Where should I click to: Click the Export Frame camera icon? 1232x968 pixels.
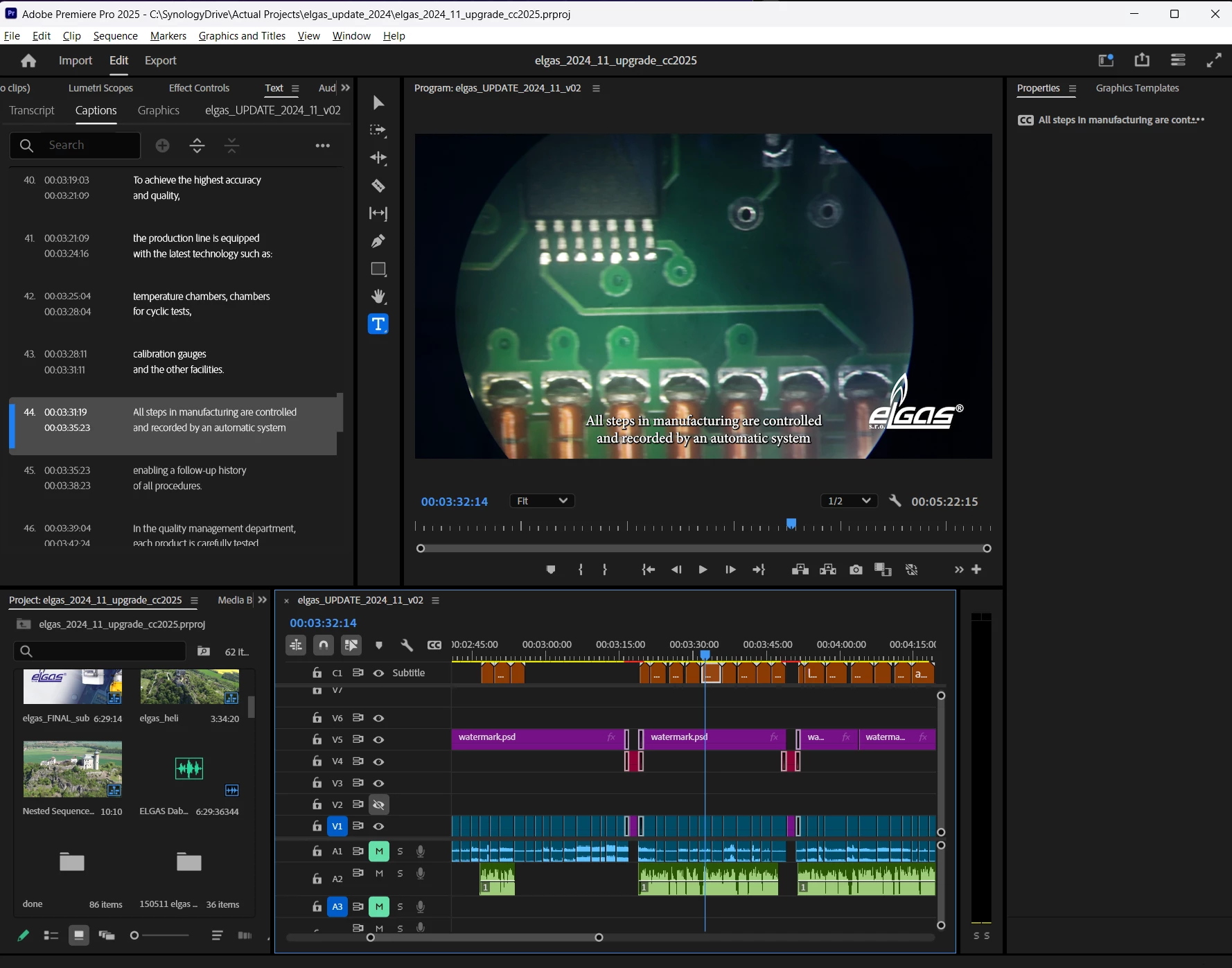coord(856,570)
